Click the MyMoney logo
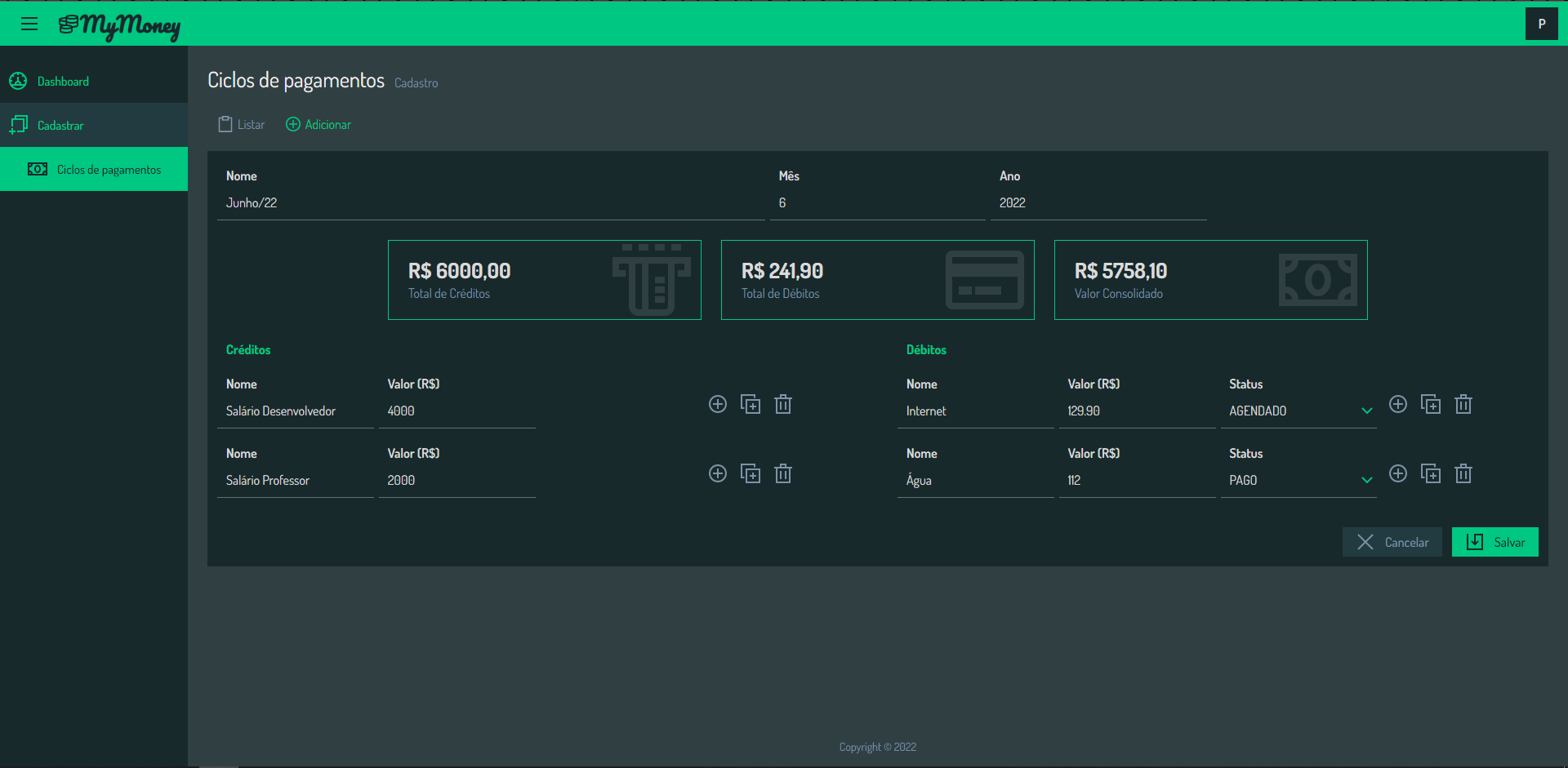The width and height of the screenshot is (1568, 768). 119,26
